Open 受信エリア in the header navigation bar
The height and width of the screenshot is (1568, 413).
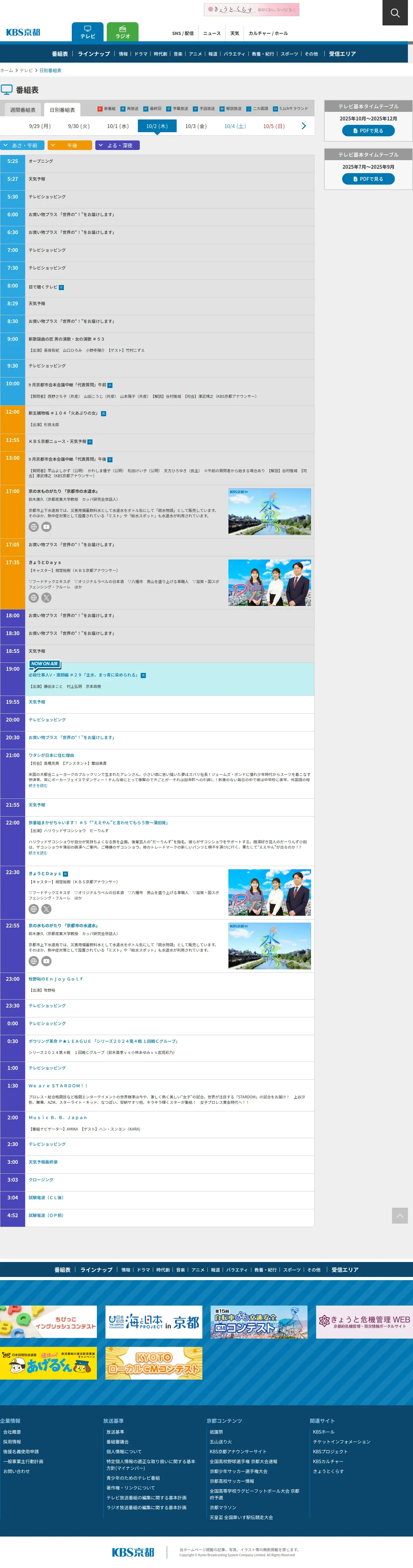click(342, 54)
